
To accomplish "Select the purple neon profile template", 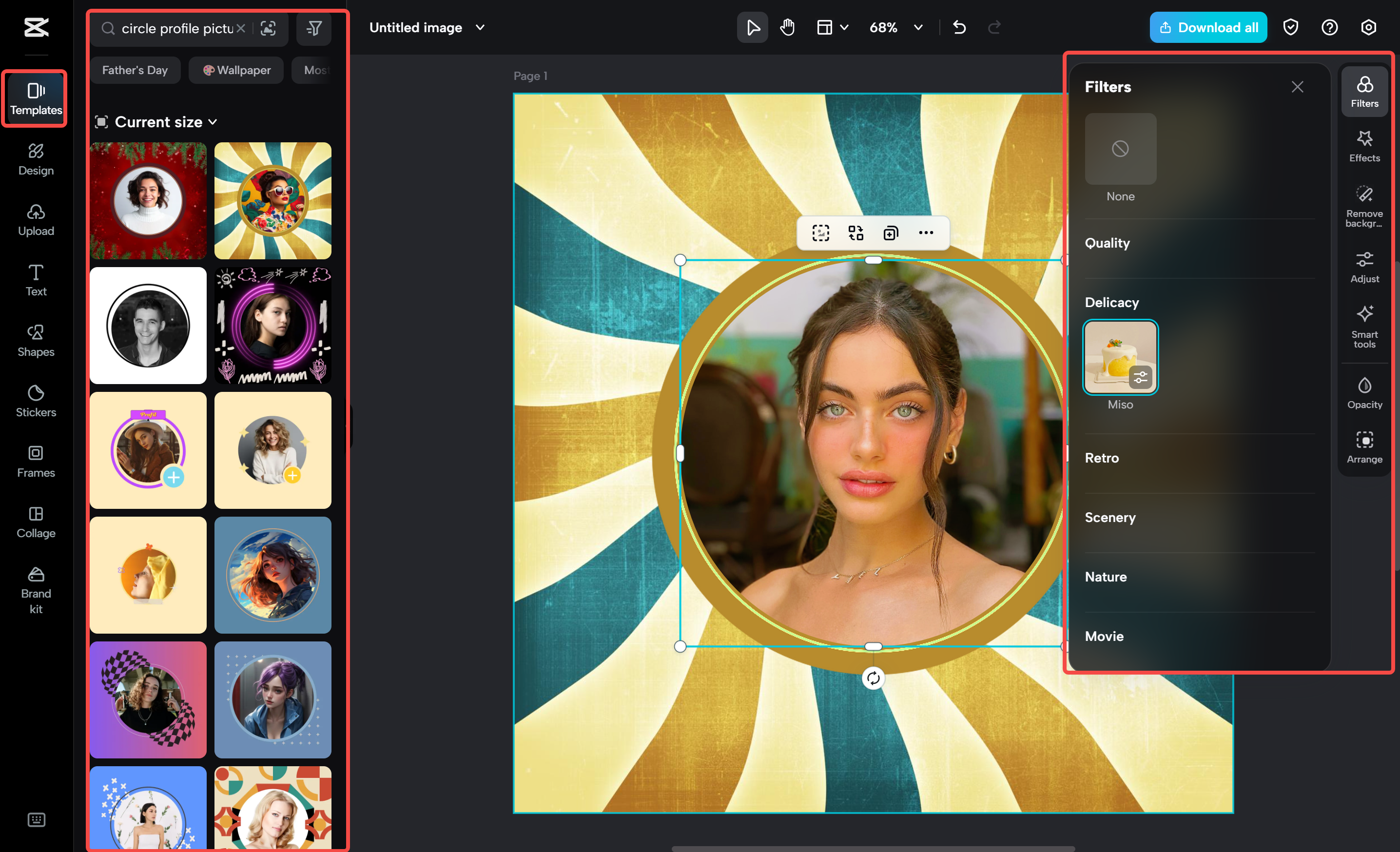I will pos(272,325).
